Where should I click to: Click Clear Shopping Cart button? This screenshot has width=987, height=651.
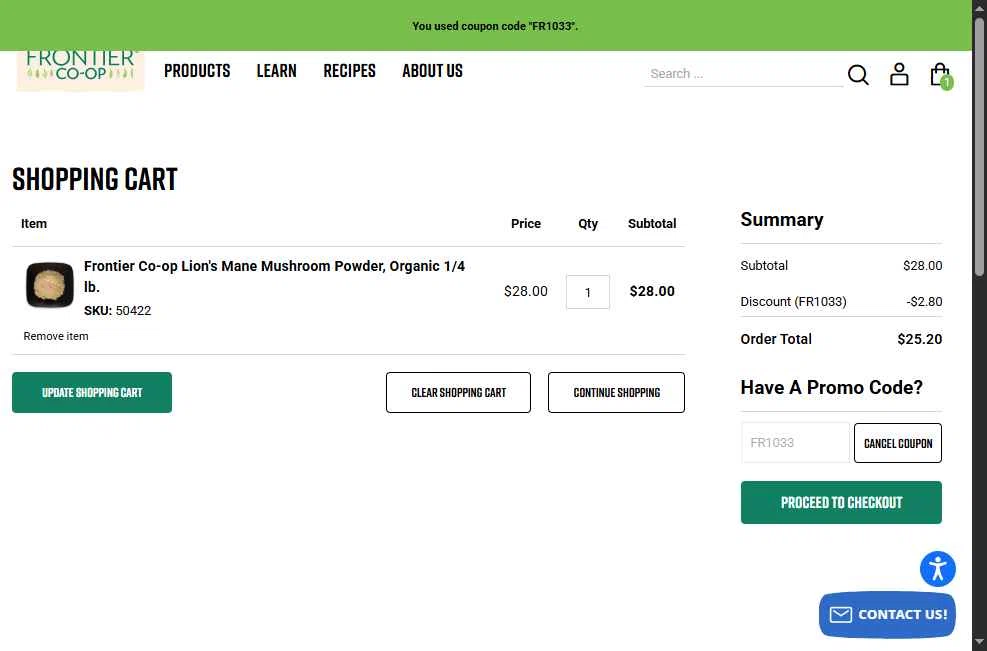tap(458, 392)
